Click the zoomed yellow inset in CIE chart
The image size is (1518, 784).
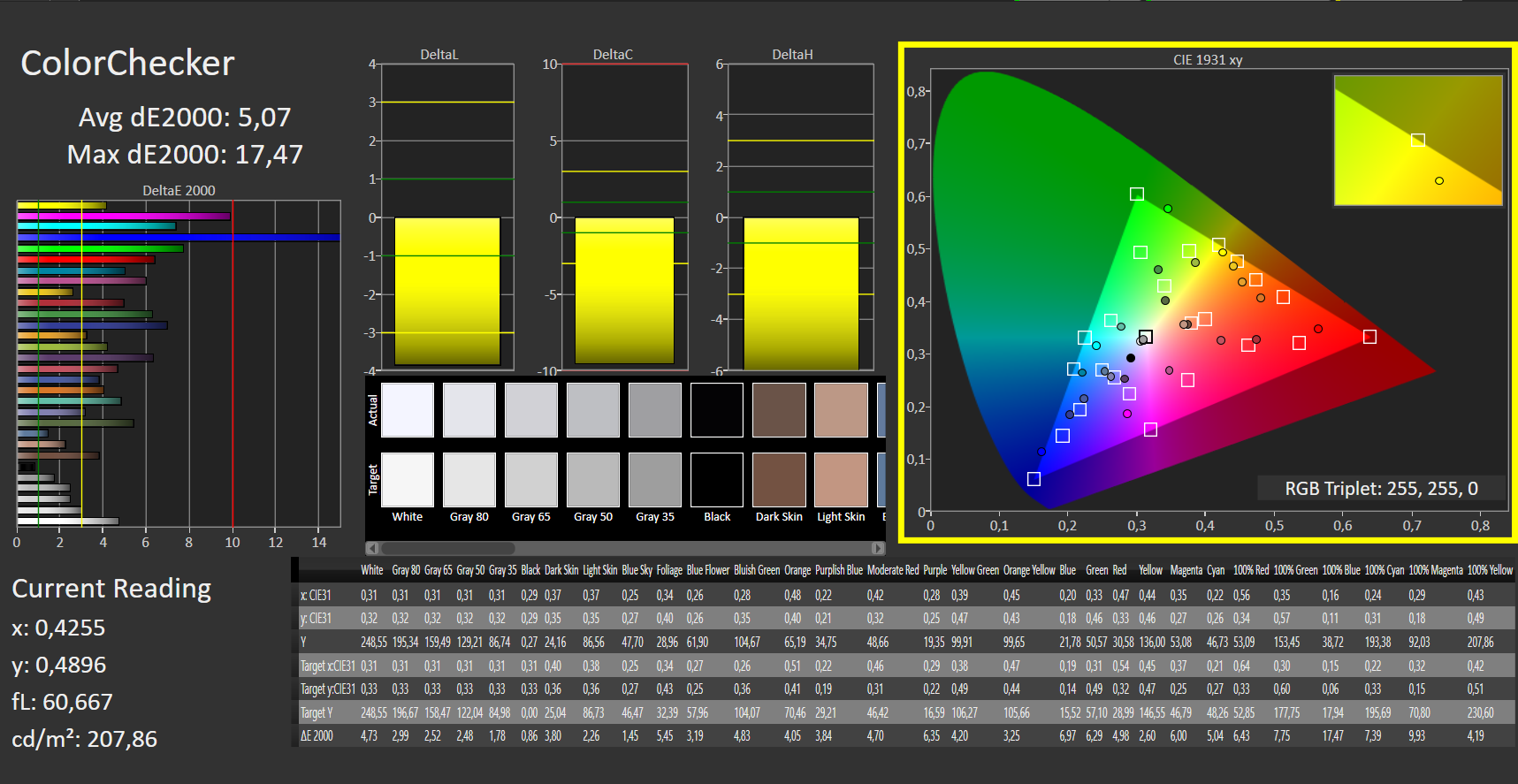1418,141
